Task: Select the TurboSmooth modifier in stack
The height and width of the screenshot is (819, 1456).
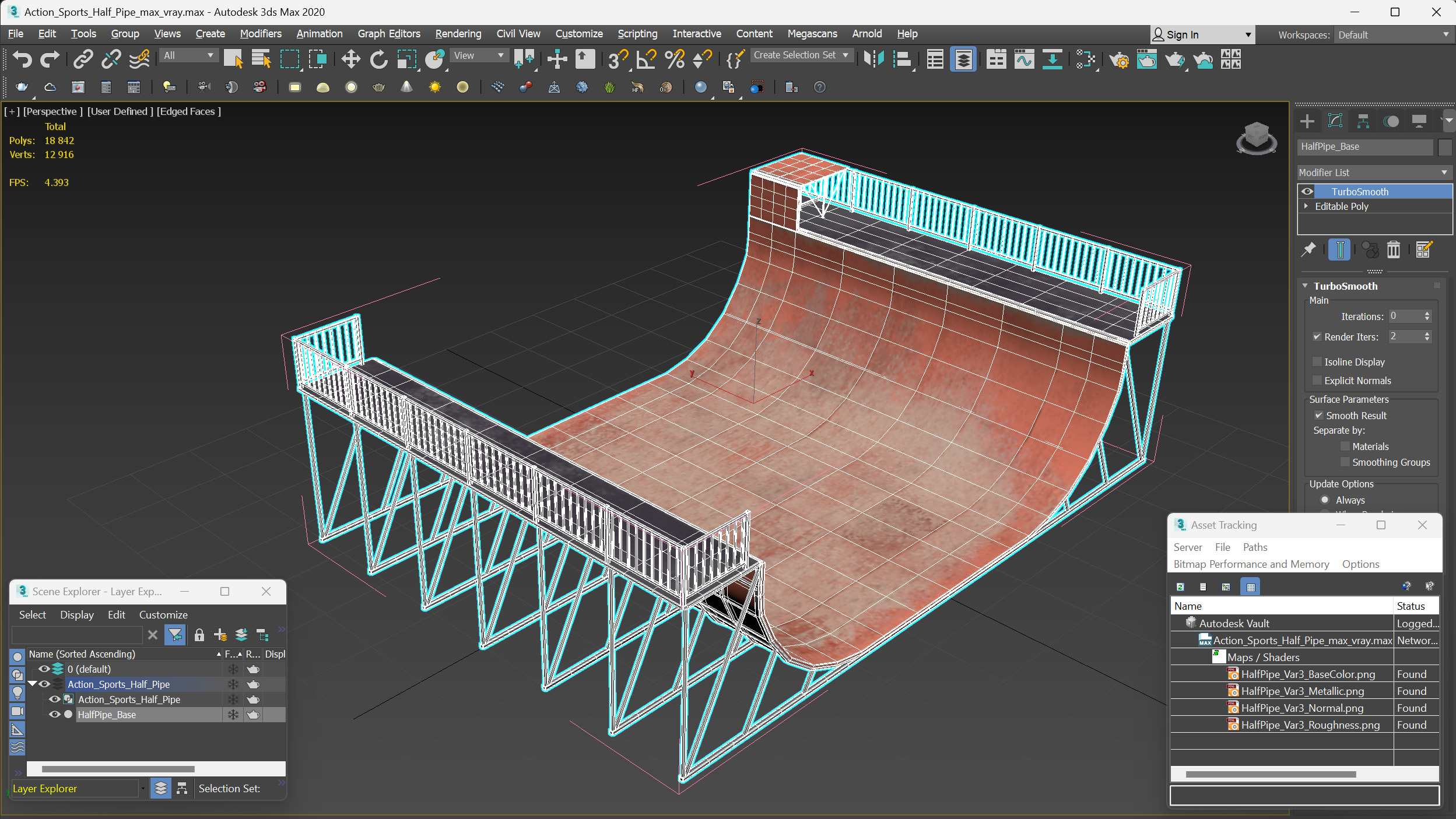Action: tap(1363, 191)
